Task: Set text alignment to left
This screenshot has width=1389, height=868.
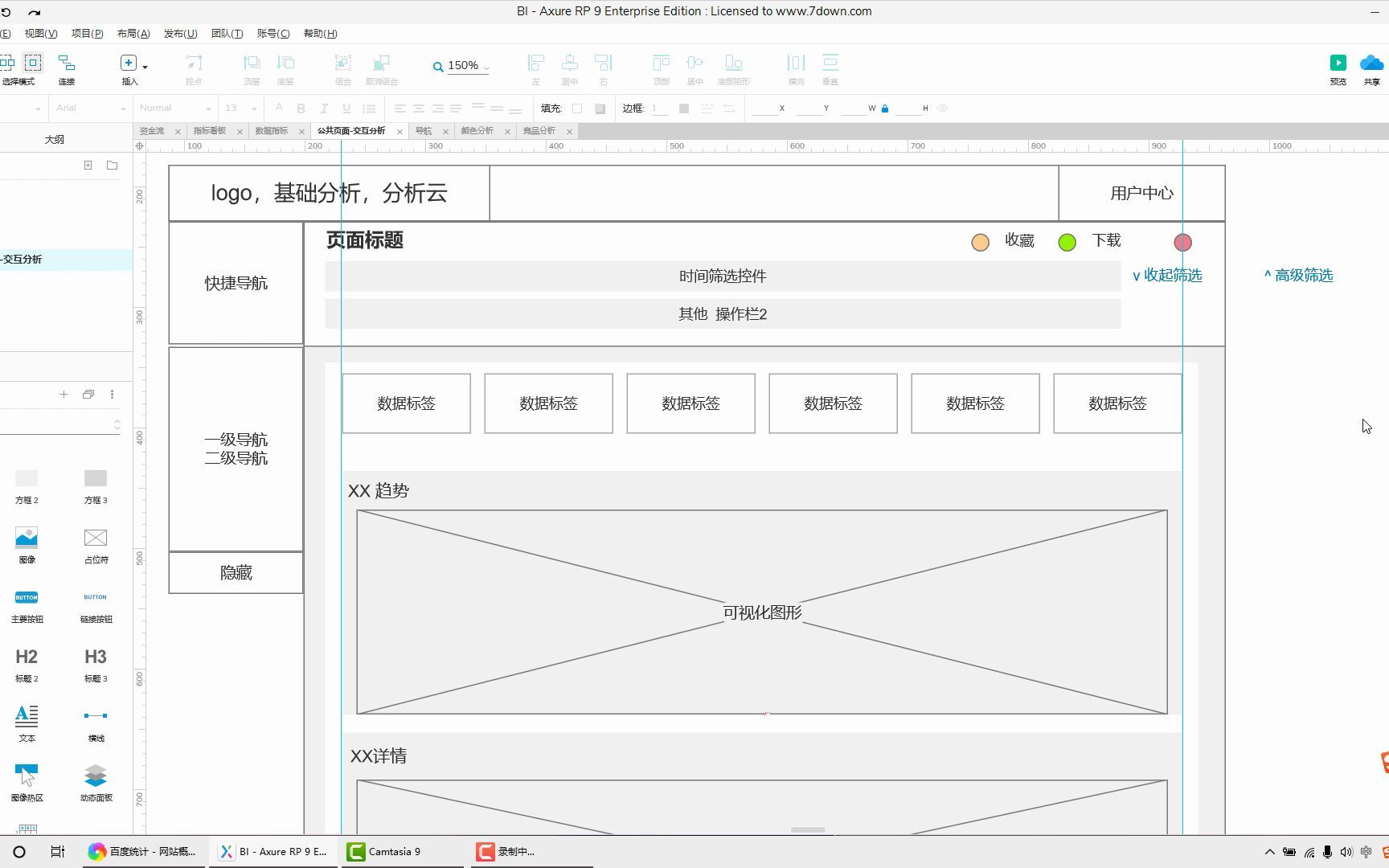Action: pyautogui.click(x=399, y=108)
